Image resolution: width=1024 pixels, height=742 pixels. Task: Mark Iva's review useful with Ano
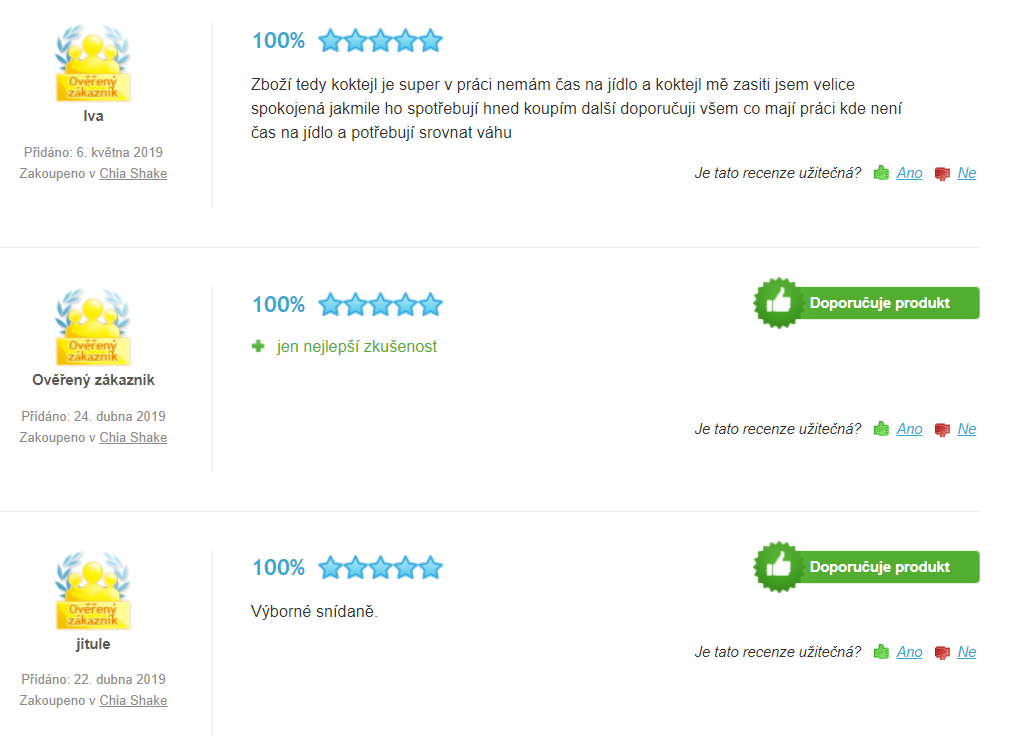click(x=909, y=173)
